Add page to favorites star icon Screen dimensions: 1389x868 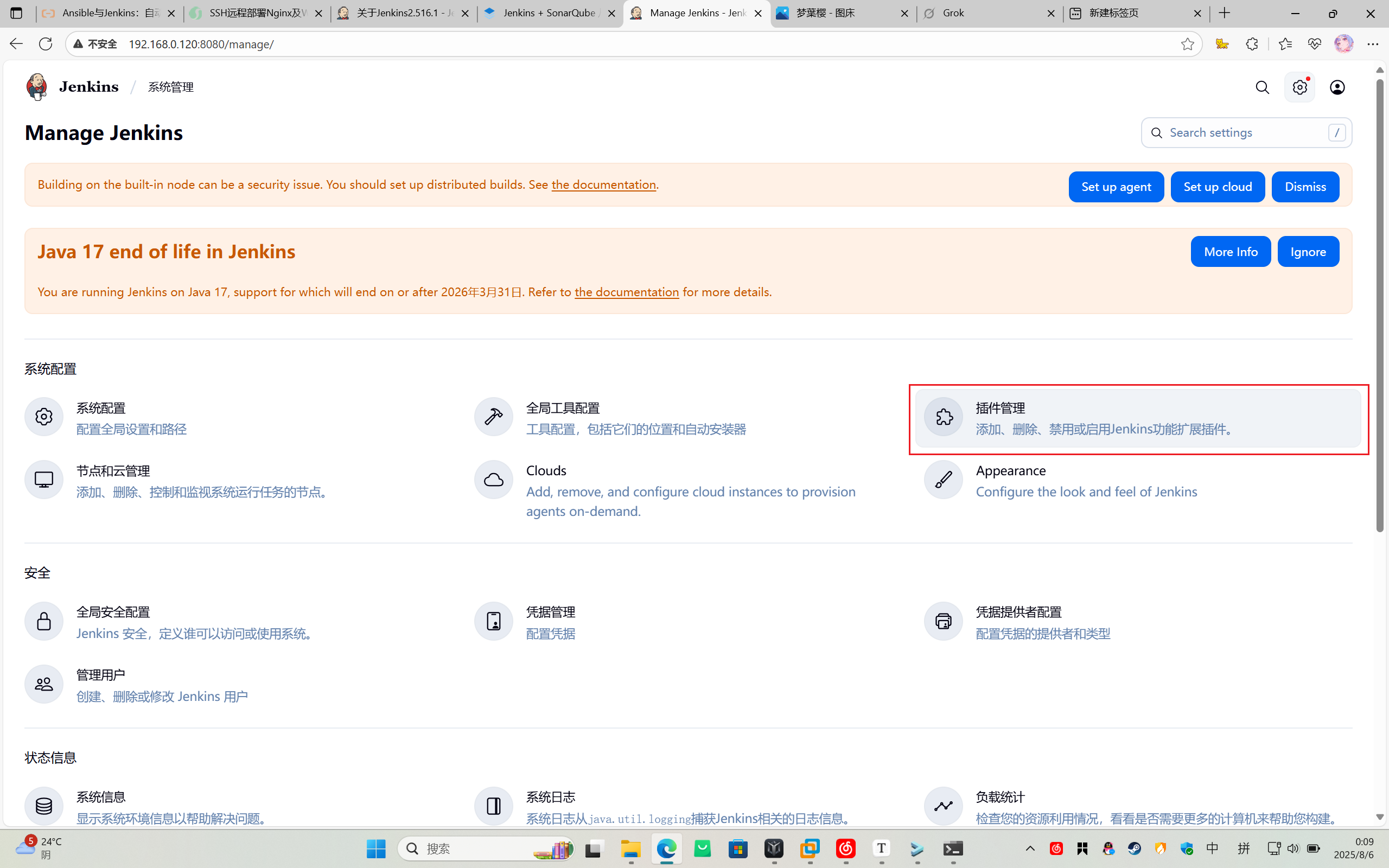(1188, 43)
